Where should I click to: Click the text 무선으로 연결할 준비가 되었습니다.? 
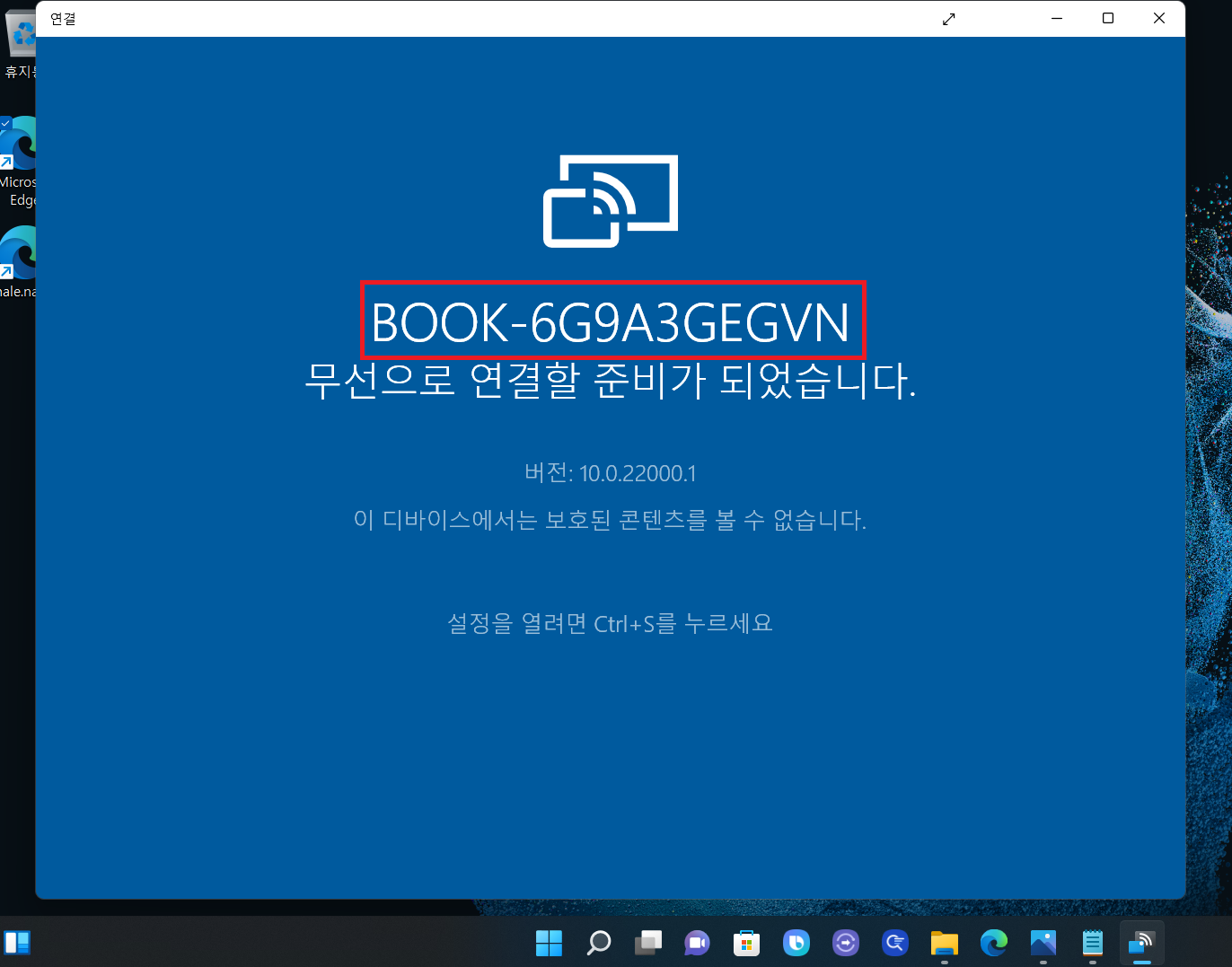coord(611,381)
